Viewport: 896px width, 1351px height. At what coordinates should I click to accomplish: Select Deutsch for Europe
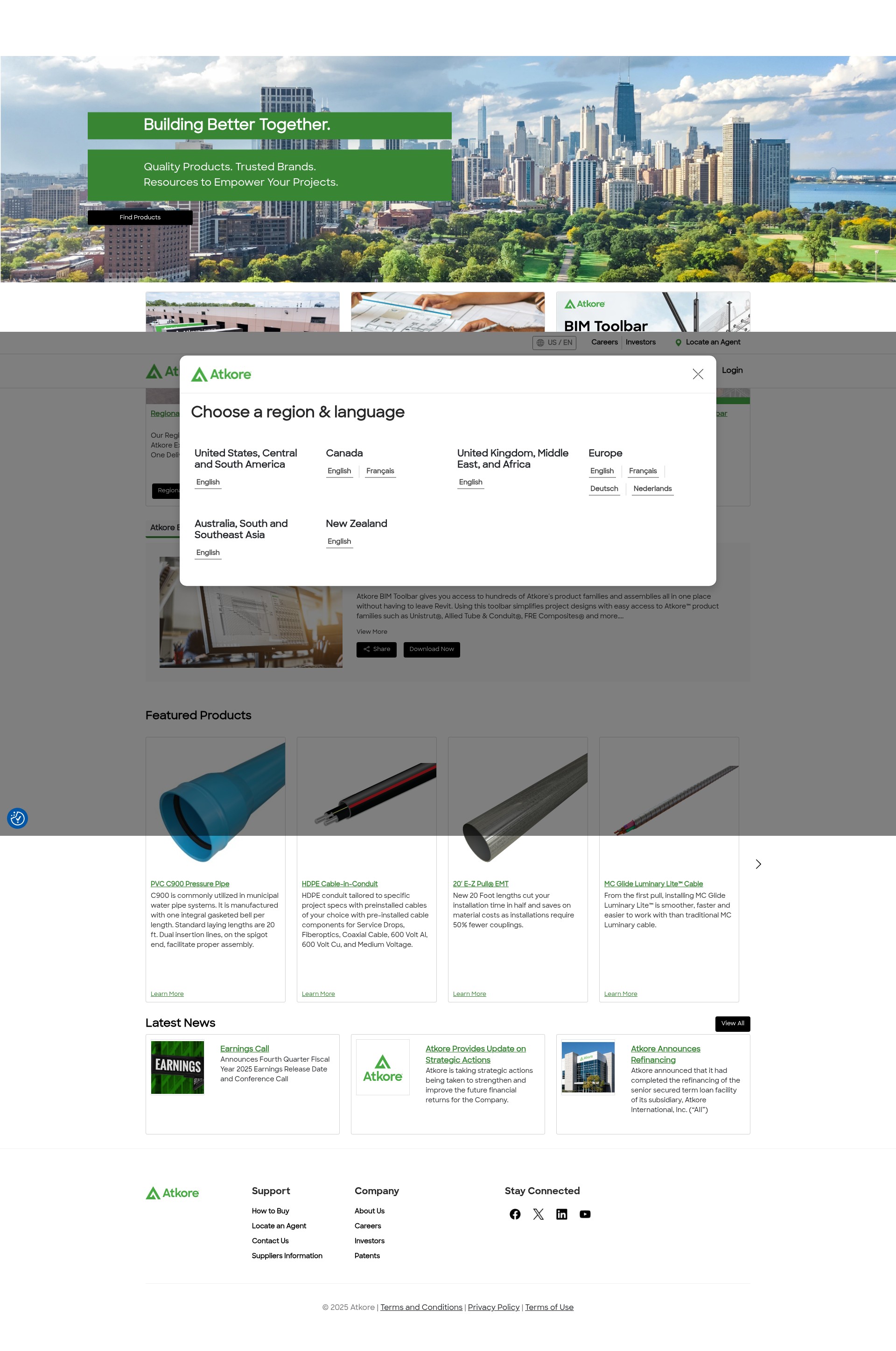(x=604, y=489)
